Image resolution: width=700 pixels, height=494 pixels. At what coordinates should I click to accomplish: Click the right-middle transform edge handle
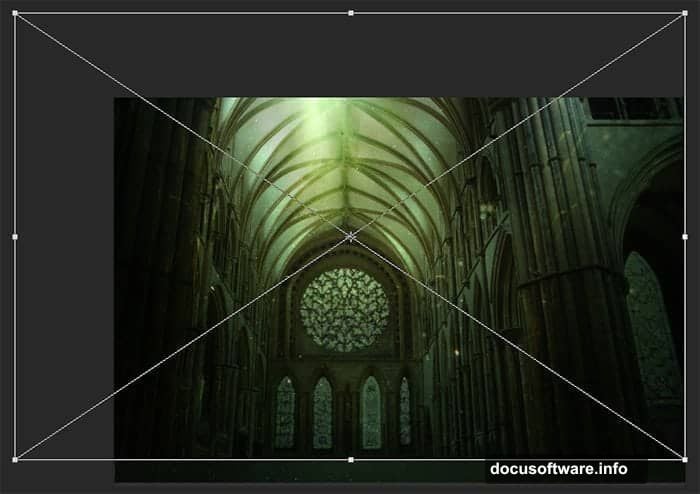tap(685, 237)
